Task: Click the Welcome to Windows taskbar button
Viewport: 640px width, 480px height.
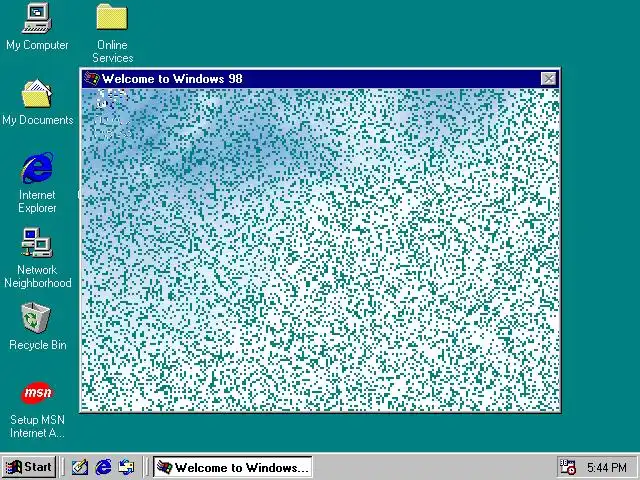Action: (x=233, y=467)
